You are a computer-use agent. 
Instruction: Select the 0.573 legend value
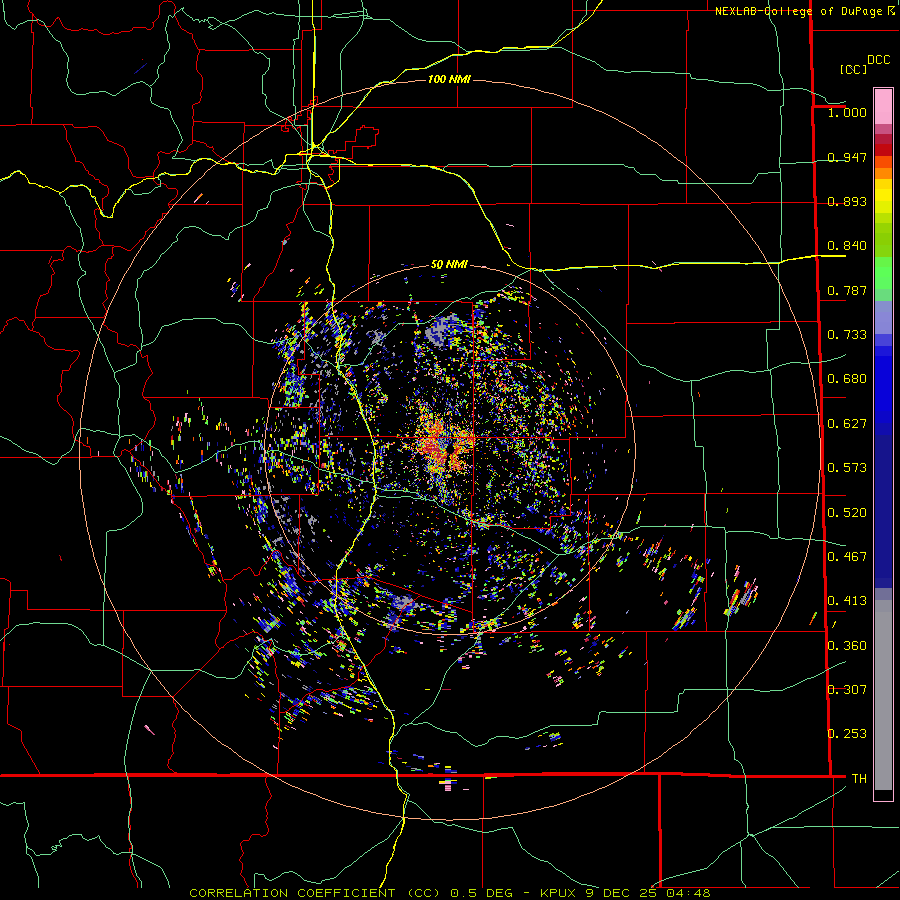pos(847,468)
